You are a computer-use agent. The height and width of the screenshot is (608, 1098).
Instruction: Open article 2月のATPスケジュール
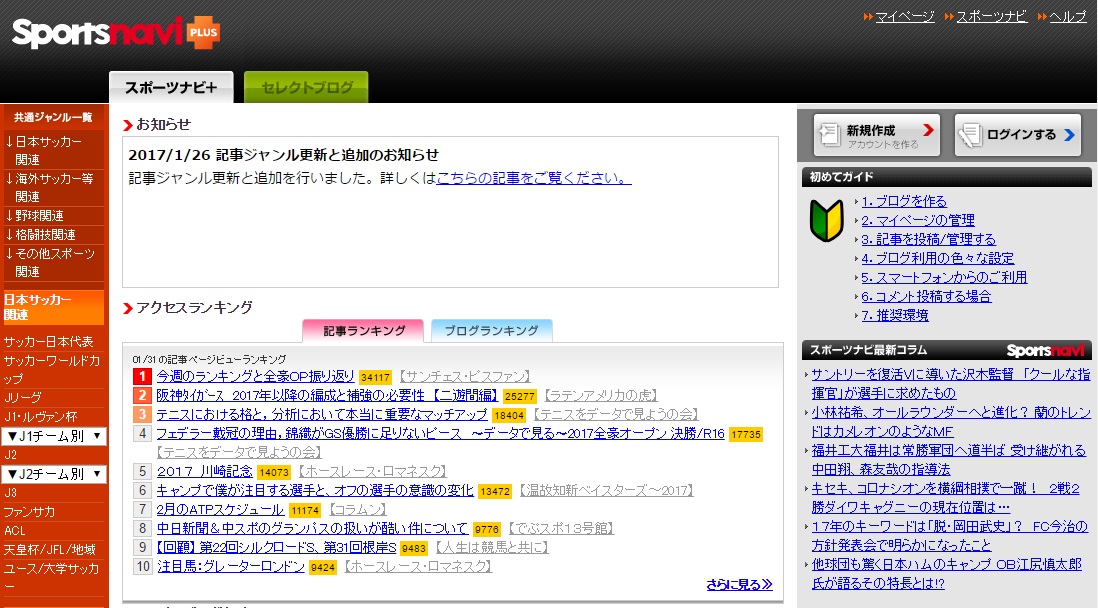pos(220,509)
